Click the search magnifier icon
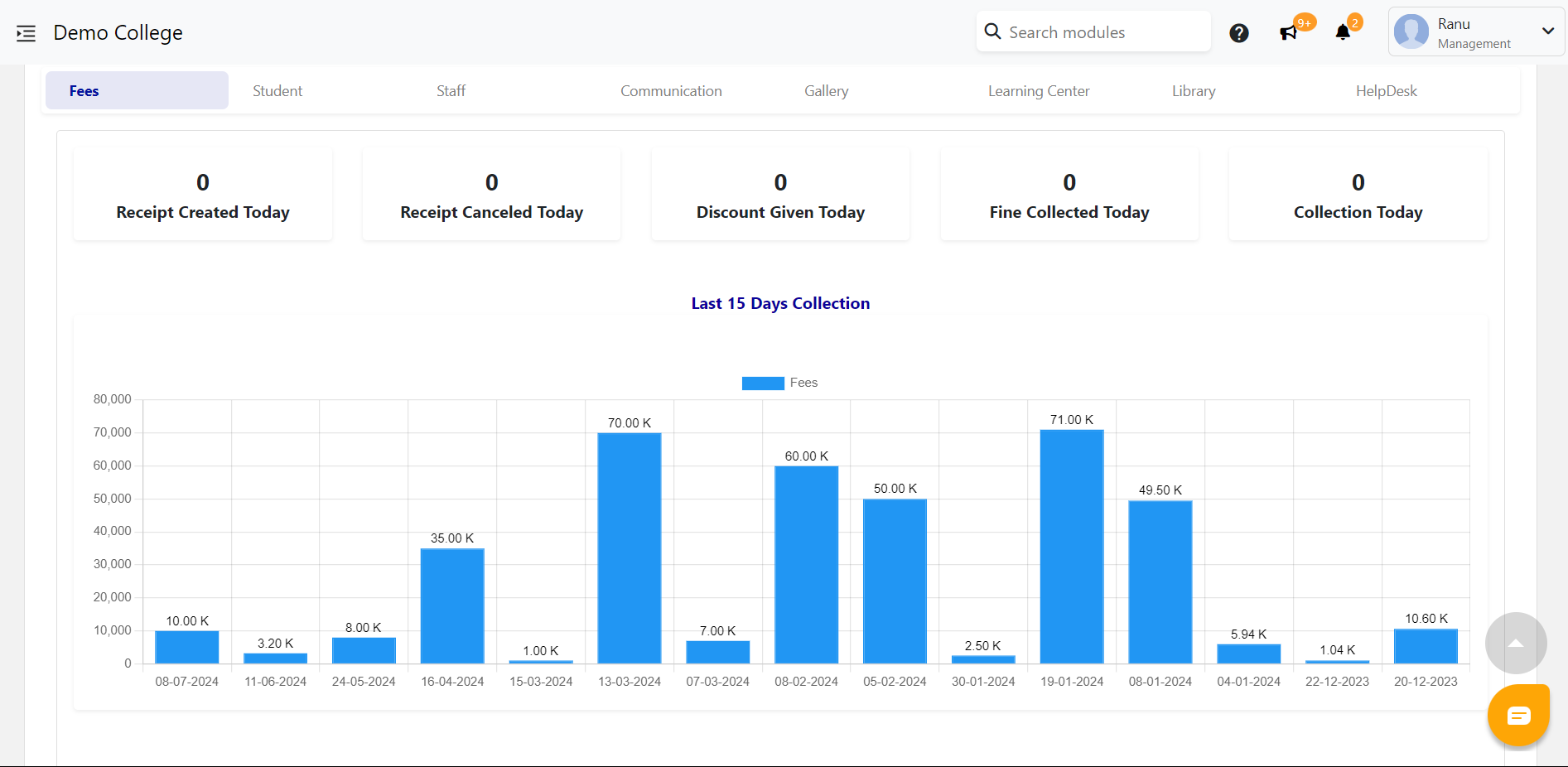Screen dimensions: 1568x767 pyautogui.click(x=992, y=31)
